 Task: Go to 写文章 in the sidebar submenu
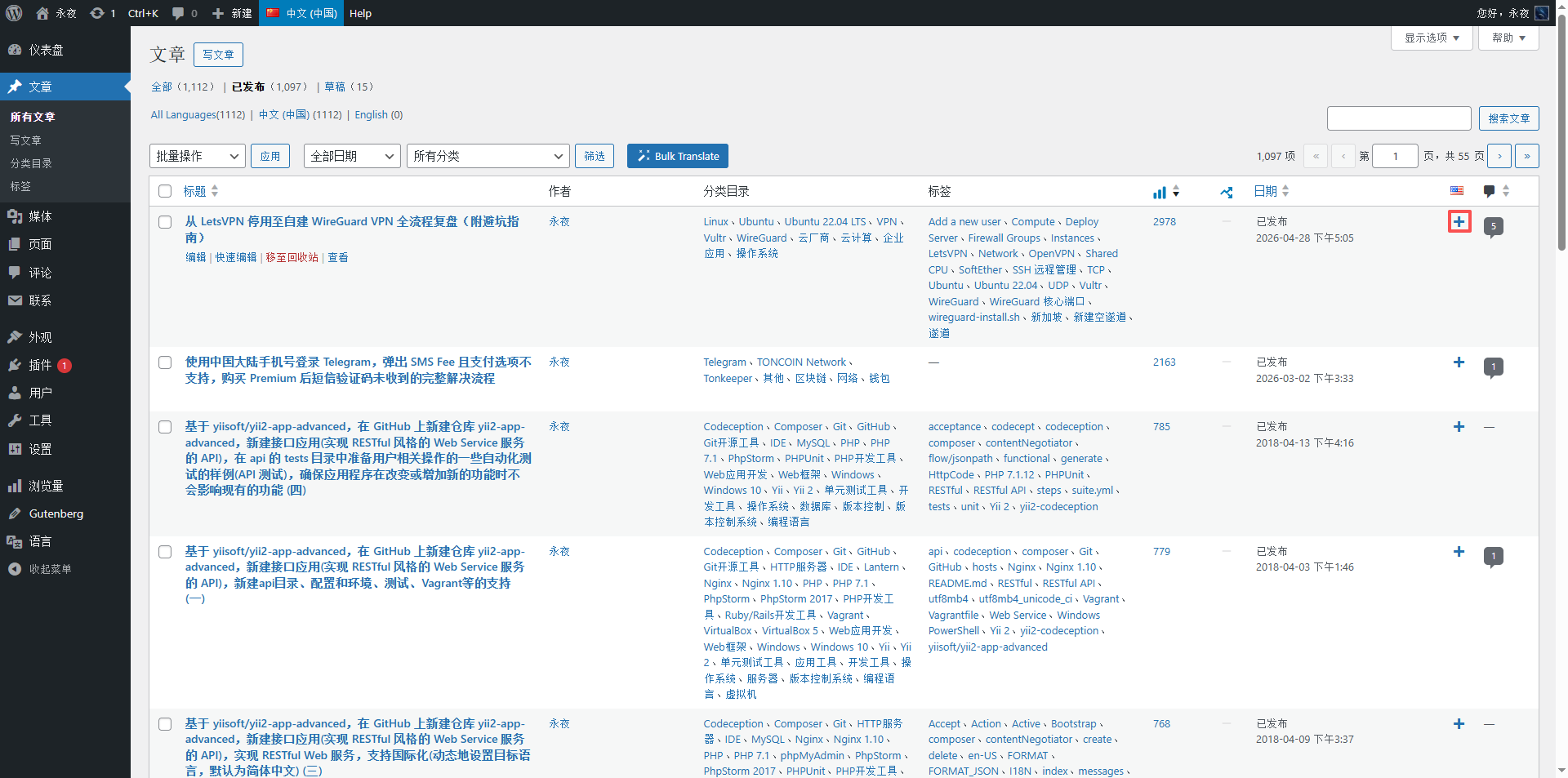[x=25, y=140]
